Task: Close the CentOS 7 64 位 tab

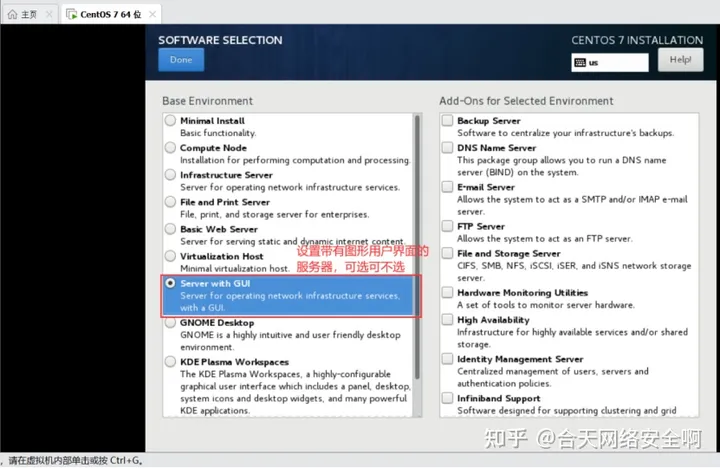Action: pos(152,14)
